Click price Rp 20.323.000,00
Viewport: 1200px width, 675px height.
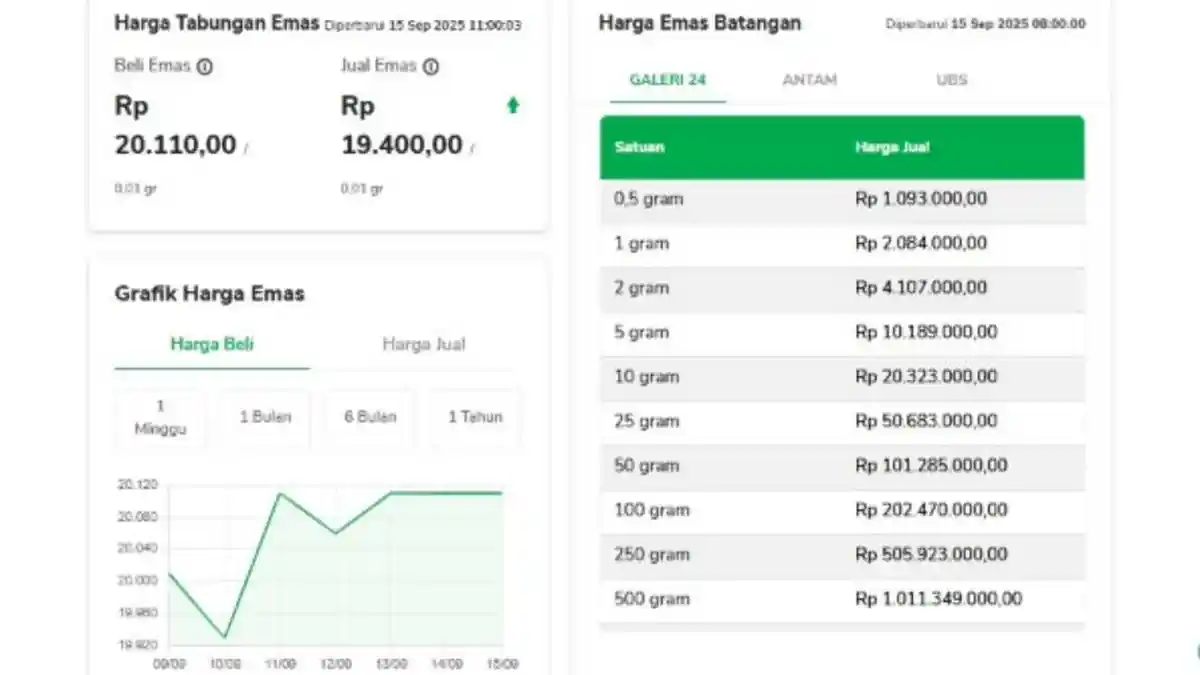tap(926, 377)
